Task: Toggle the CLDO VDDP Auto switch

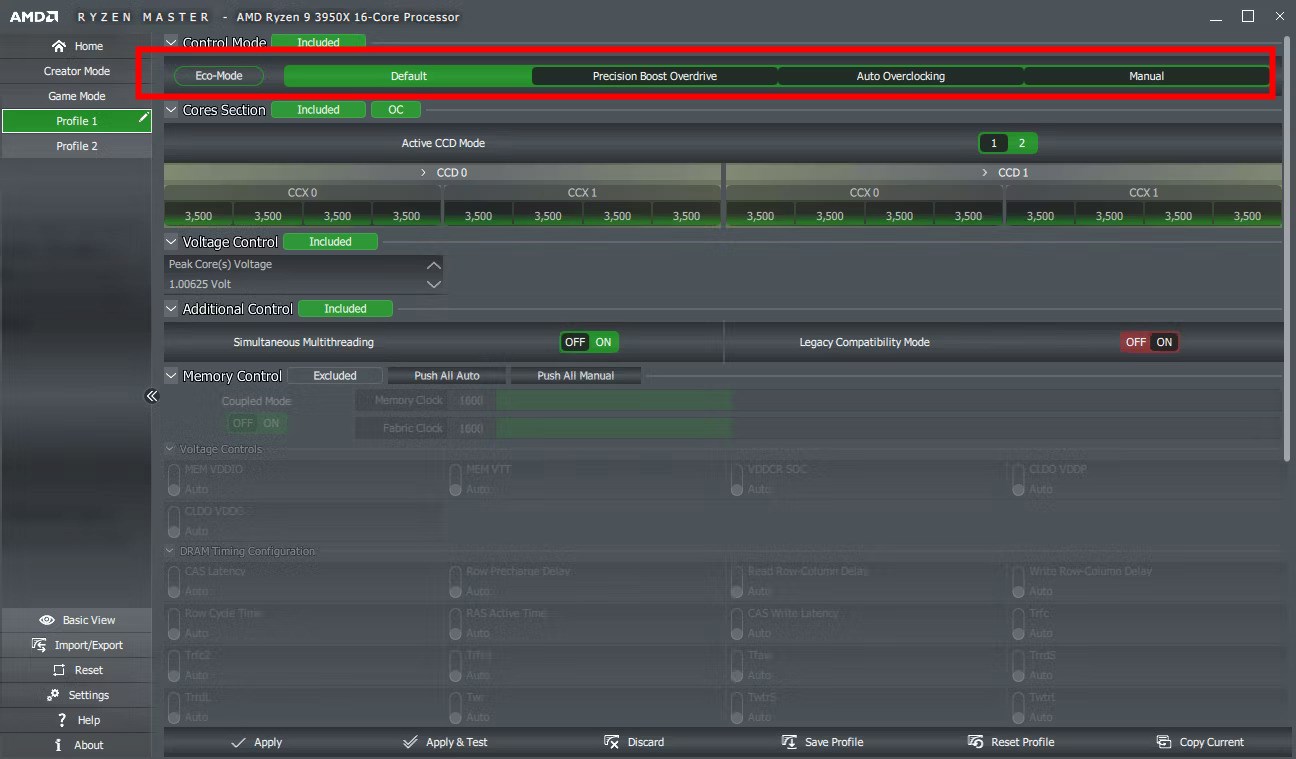Action: [x=1018, y=478]
